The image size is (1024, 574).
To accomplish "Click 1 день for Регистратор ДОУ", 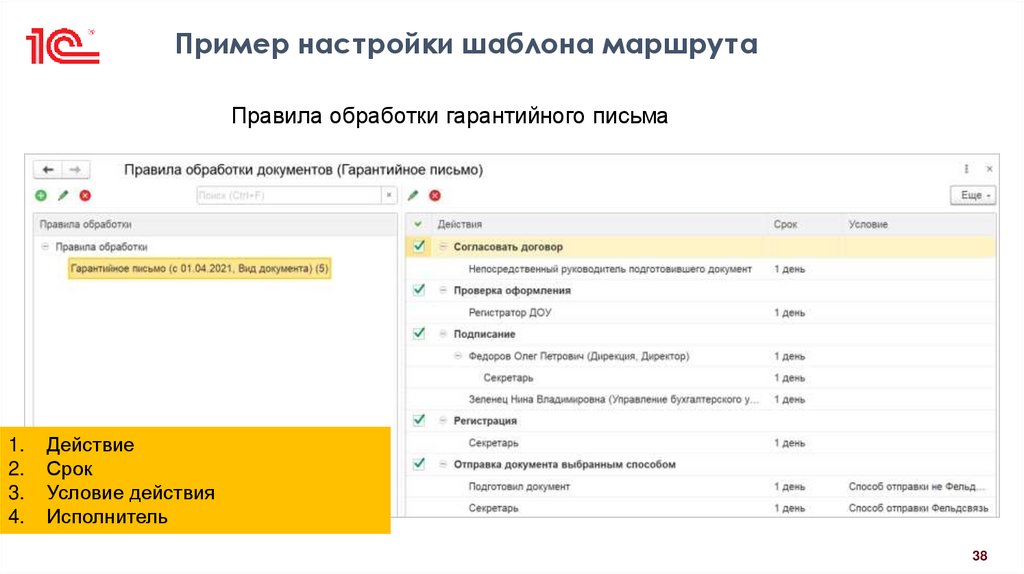I will pos(790,312).
